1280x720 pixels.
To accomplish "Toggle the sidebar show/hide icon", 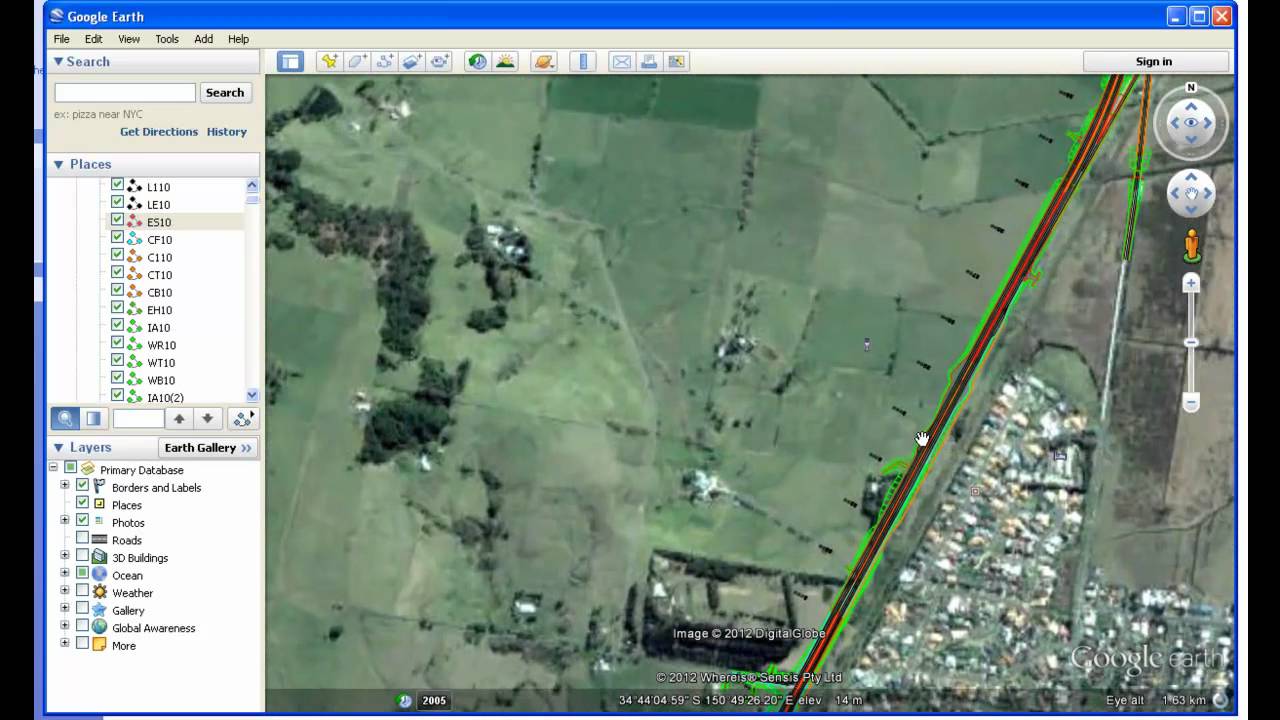I will pyautogui.click(x=290, y=62).
